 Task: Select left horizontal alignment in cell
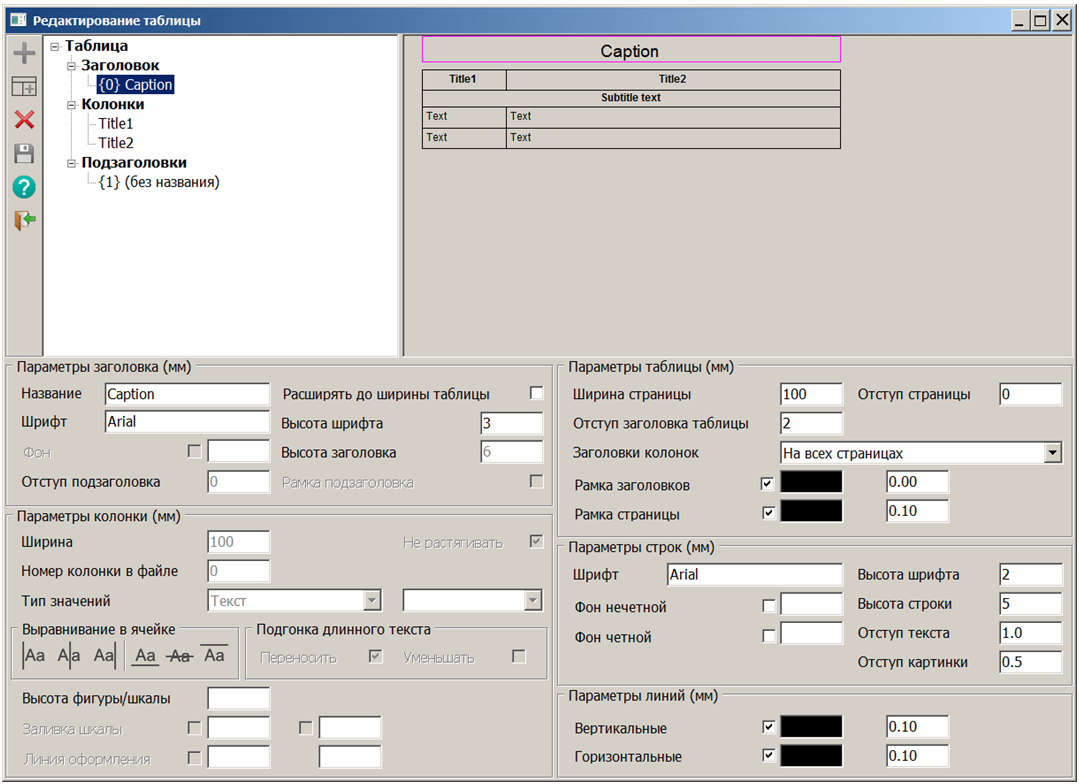(x=35, y=656)
